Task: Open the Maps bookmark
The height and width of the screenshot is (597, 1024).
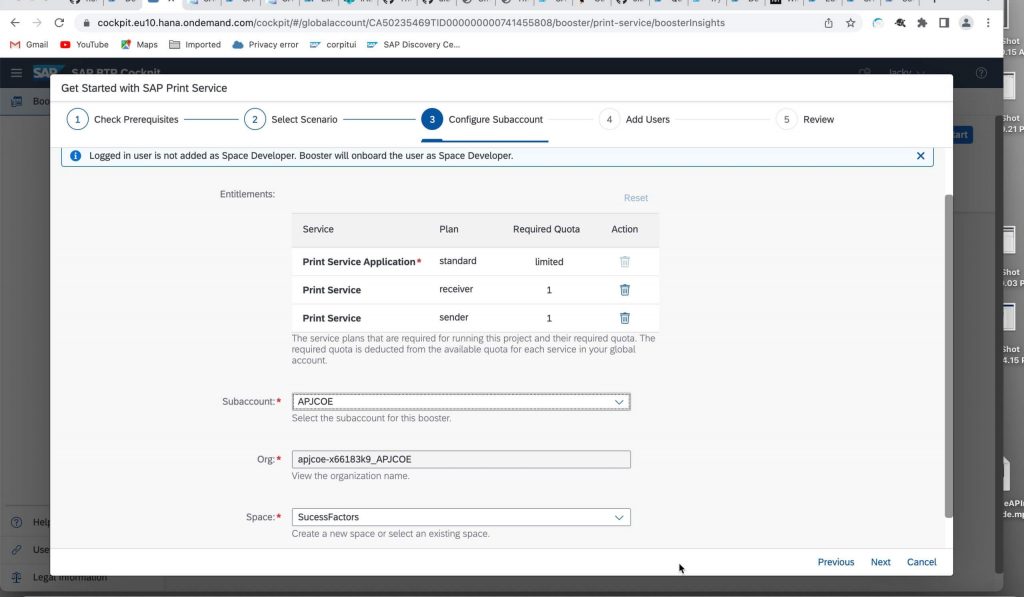Action: click(x=139, y=44)
